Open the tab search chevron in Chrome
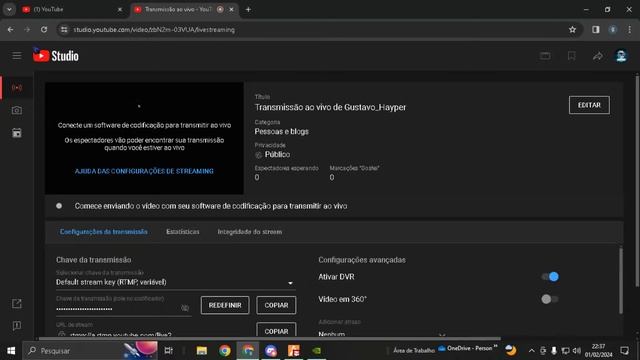The width and height of the screenshot is (640, 360). click(x=9, y=9)
